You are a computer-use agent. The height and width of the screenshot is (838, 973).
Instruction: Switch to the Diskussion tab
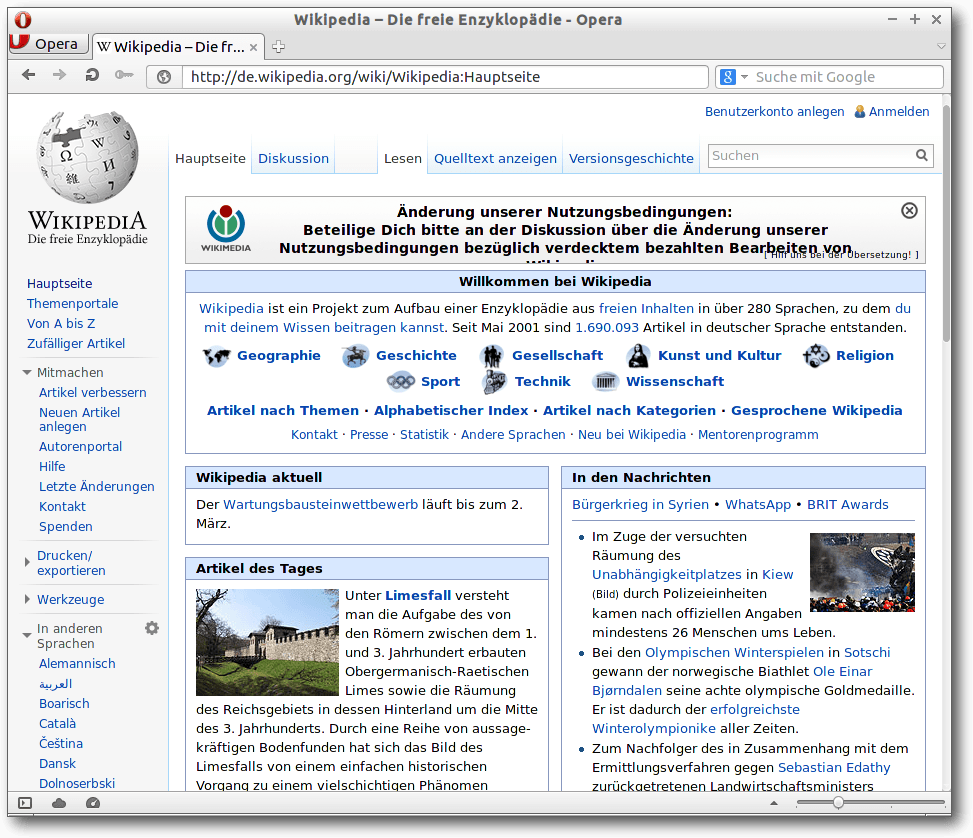coord(294,158)
